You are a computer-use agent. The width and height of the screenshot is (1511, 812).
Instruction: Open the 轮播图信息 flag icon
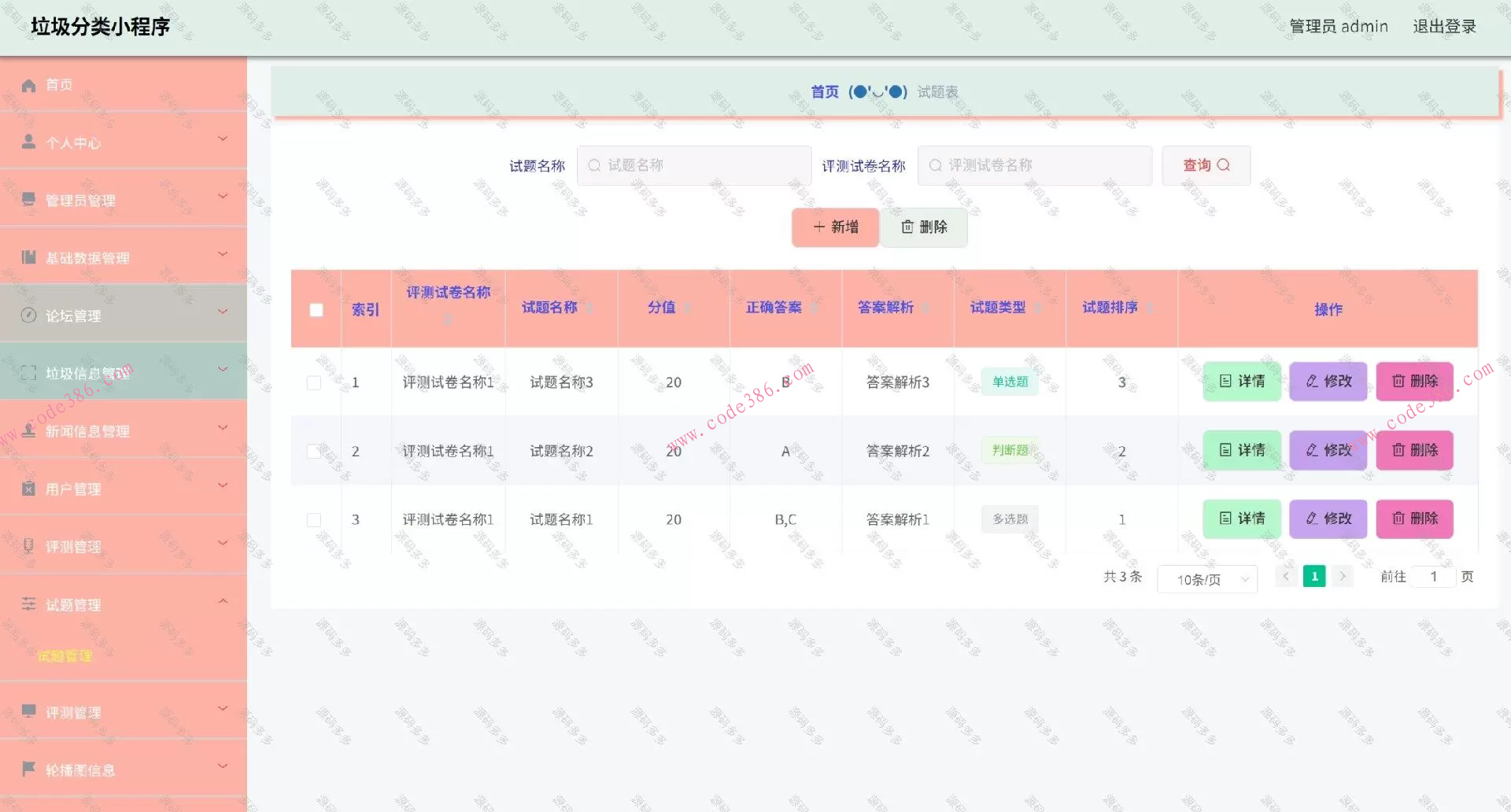click(x=28, y=770)
